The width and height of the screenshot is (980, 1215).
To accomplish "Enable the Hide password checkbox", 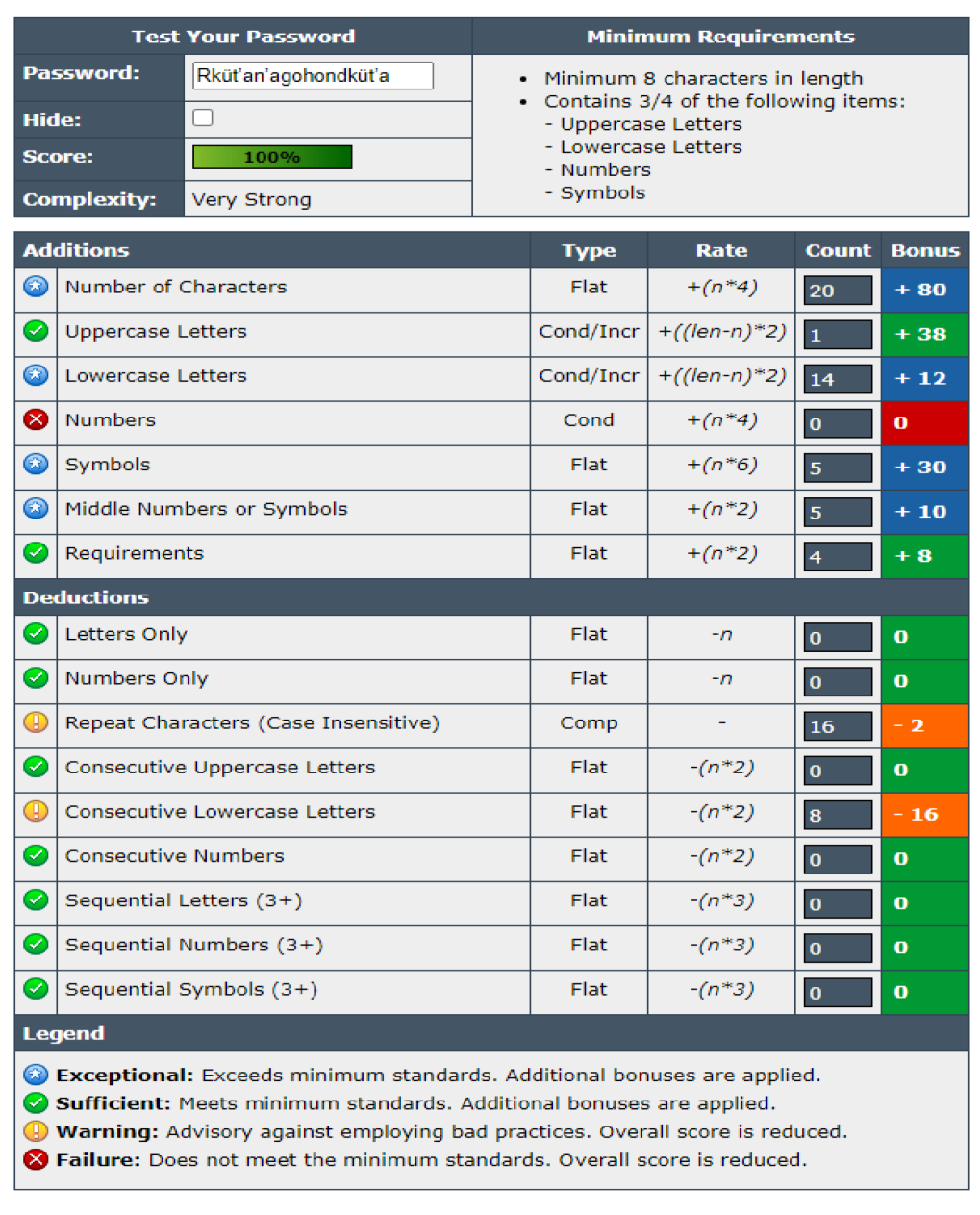I will (x=203, y=118).
